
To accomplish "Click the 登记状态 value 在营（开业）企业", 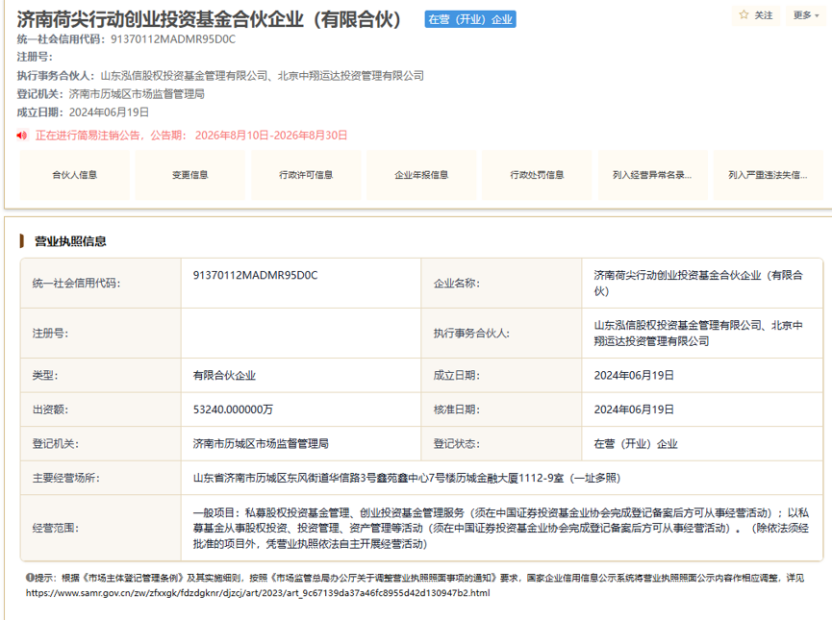I will tap(636, 444).
